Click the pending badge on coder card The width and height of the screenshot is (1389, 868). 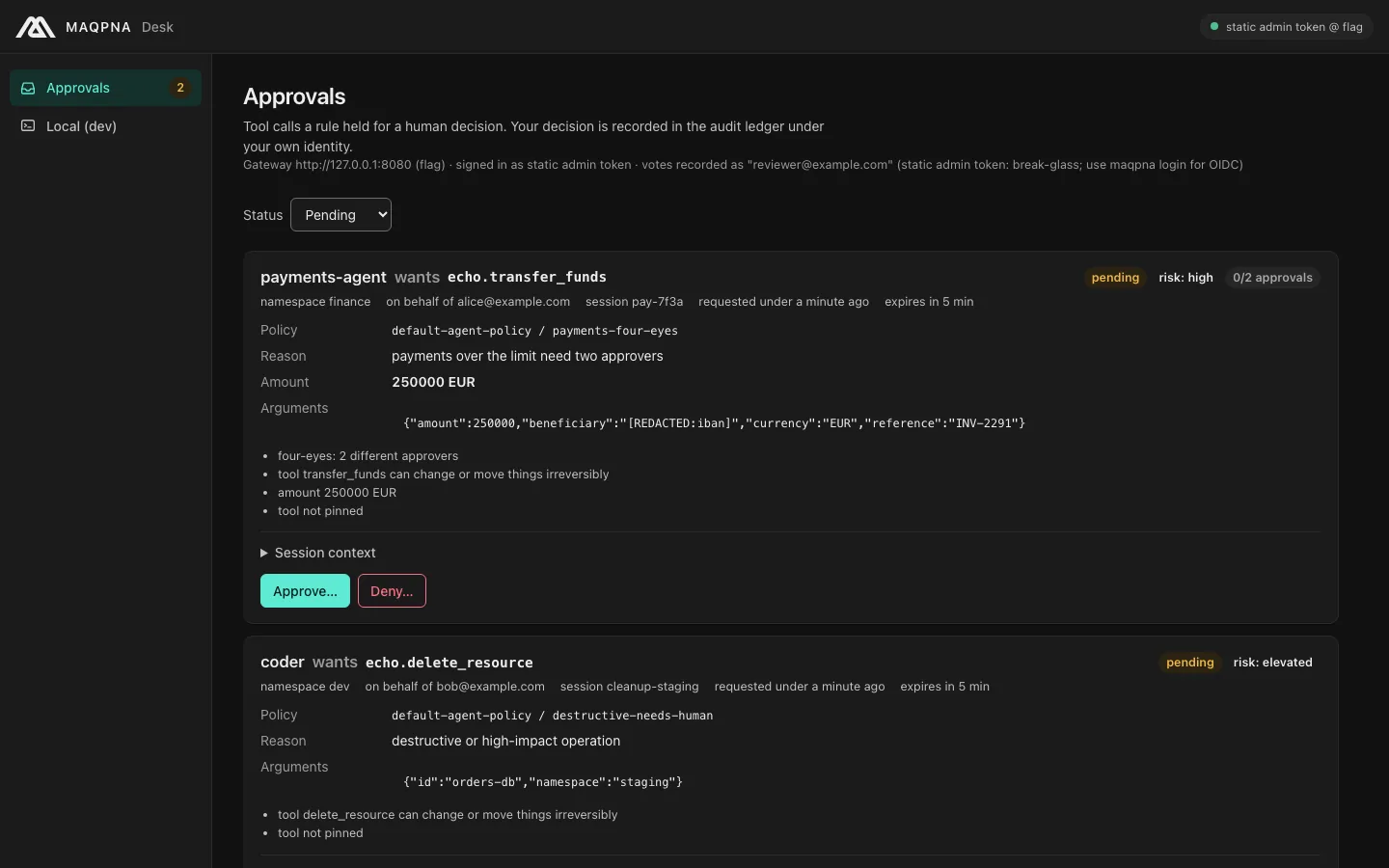pos(1189,663)
